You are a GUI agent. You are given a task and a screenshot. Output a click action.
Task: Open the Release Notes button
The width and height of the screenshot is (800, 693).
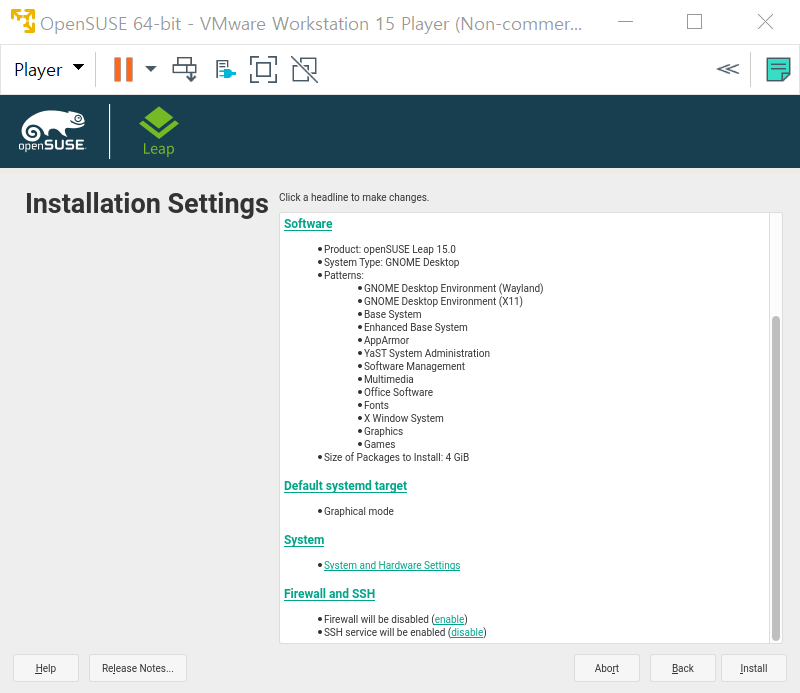click(138, 668)
